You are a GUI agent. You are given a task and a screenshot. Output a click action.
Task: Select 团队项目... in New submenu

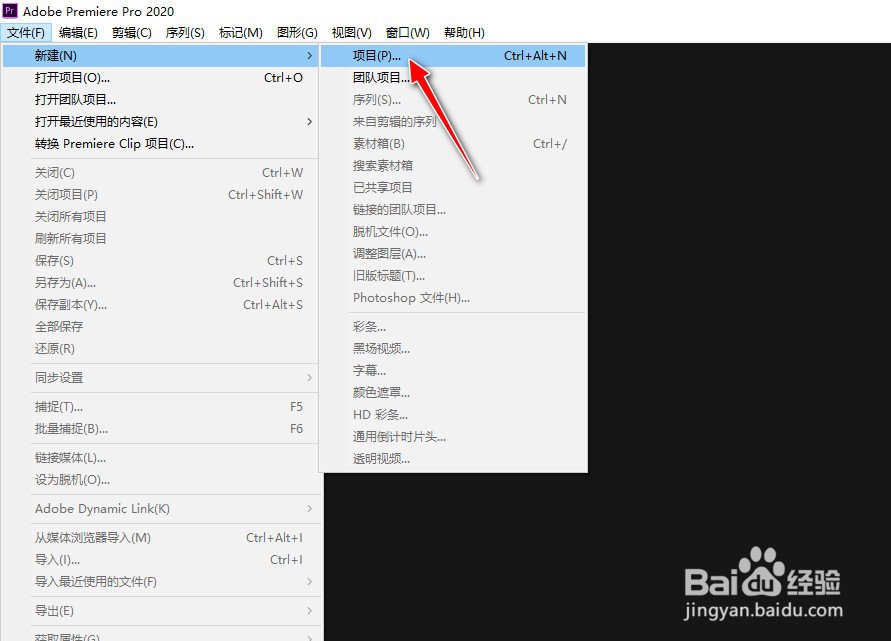(x=453, y=78)
